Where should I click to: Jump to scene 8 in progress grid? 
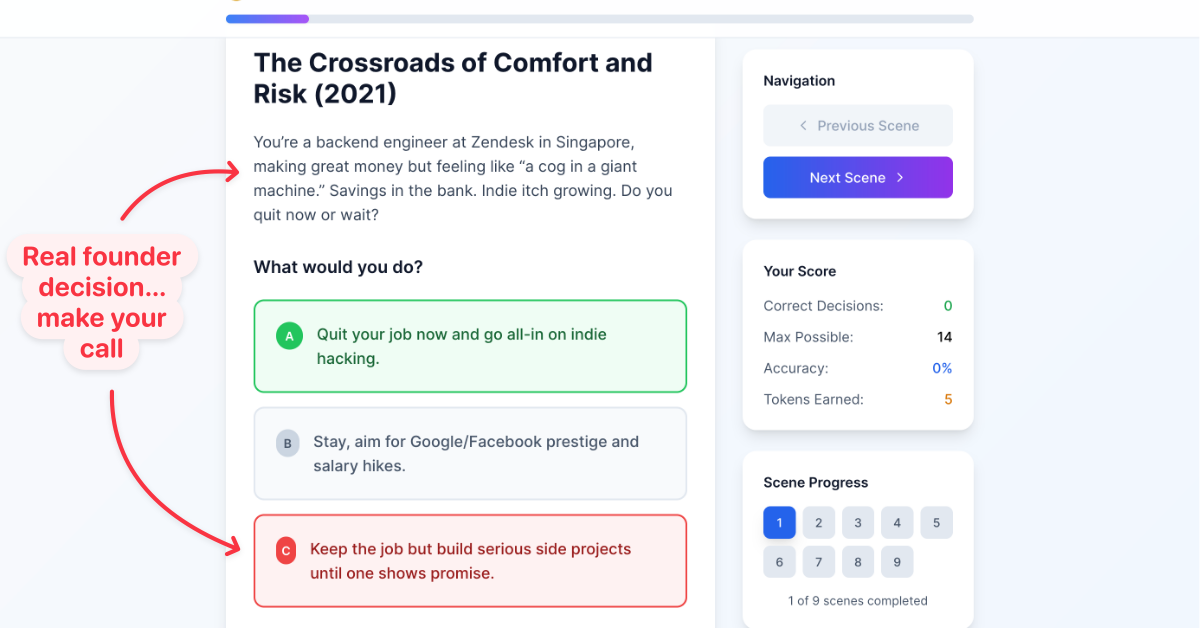click(x=858, y=562)
